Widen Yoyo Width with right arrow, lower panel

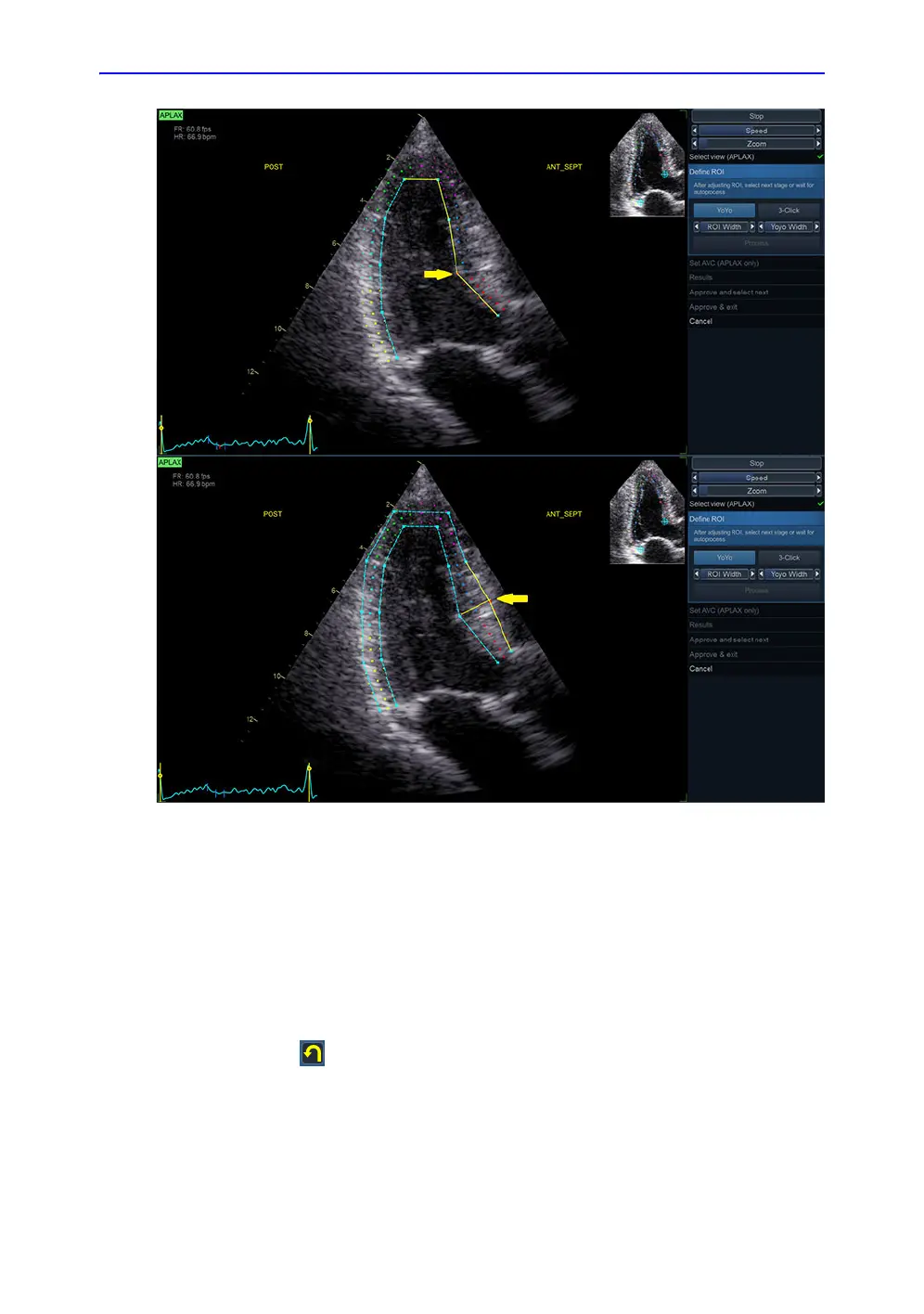click(817, 574)
